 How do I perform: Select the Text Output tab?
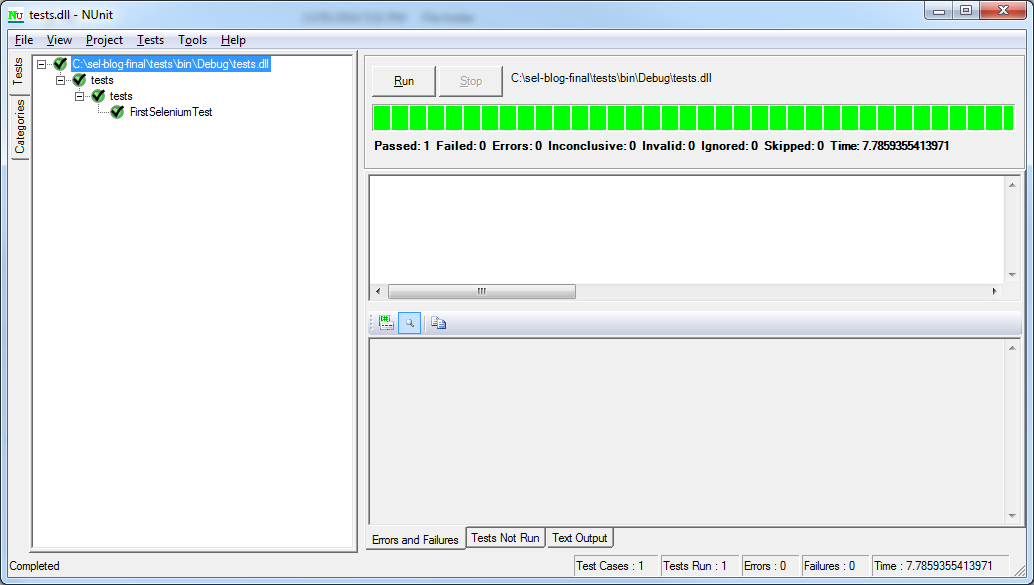pos(580,538)
